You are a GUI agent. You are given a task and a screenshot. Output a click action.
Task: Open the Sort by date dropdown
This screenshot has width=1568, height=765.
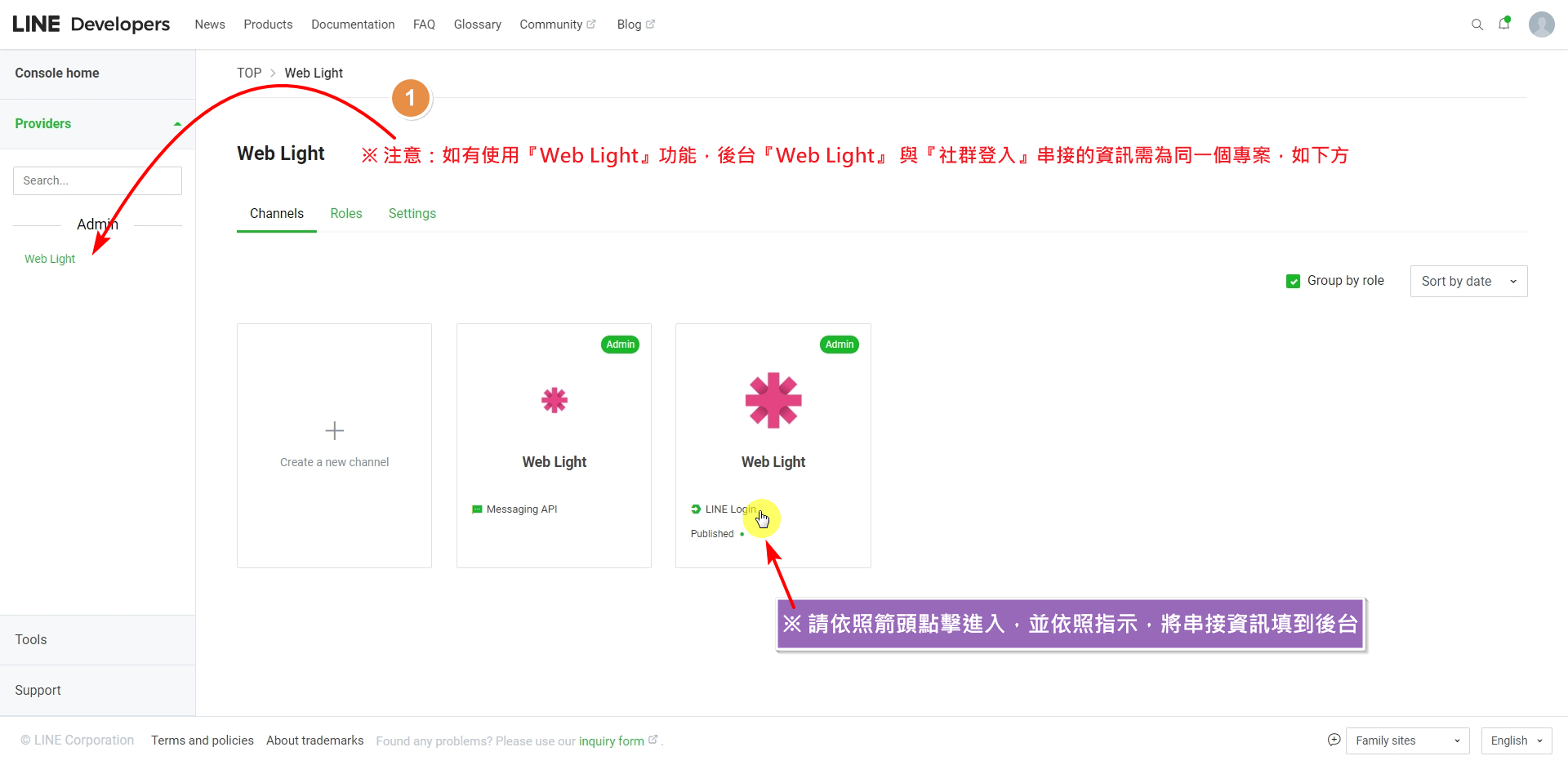(1468, 281)
